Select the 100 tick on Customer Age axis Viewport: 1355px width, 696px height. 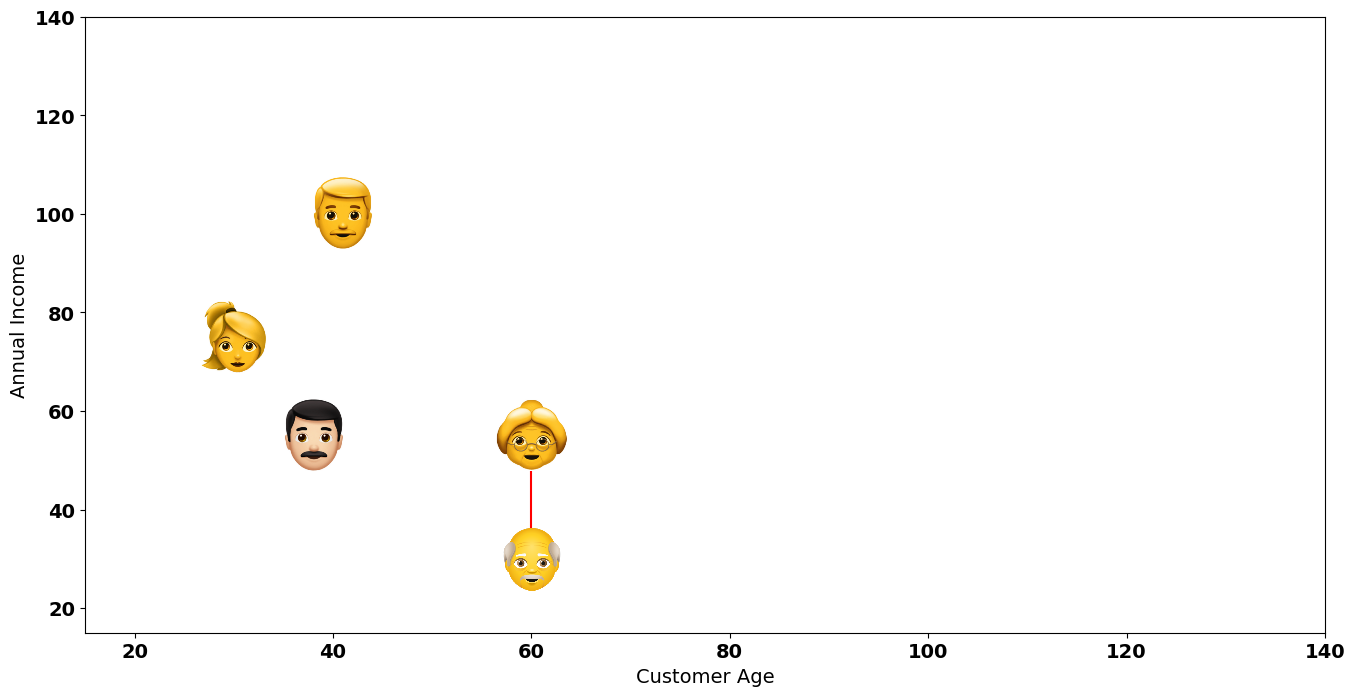point(928,652)
